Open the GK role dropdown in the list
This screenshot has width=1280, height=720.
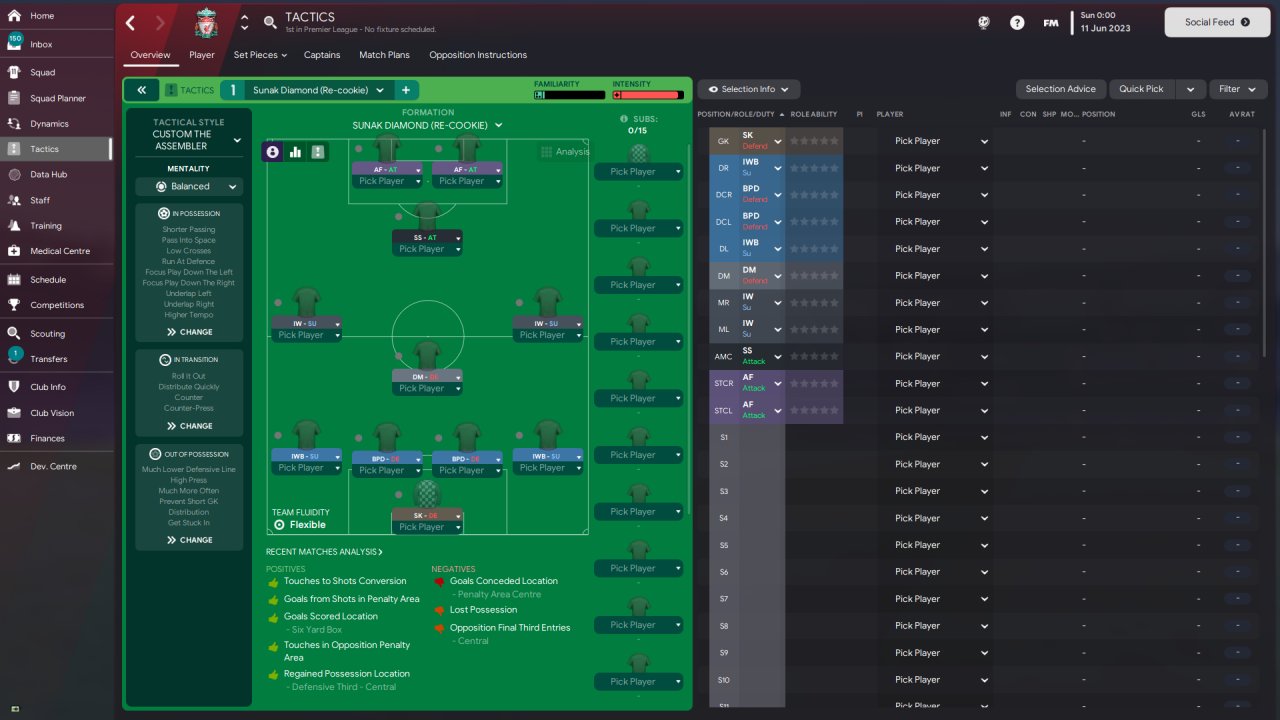[x=776, y=141]
